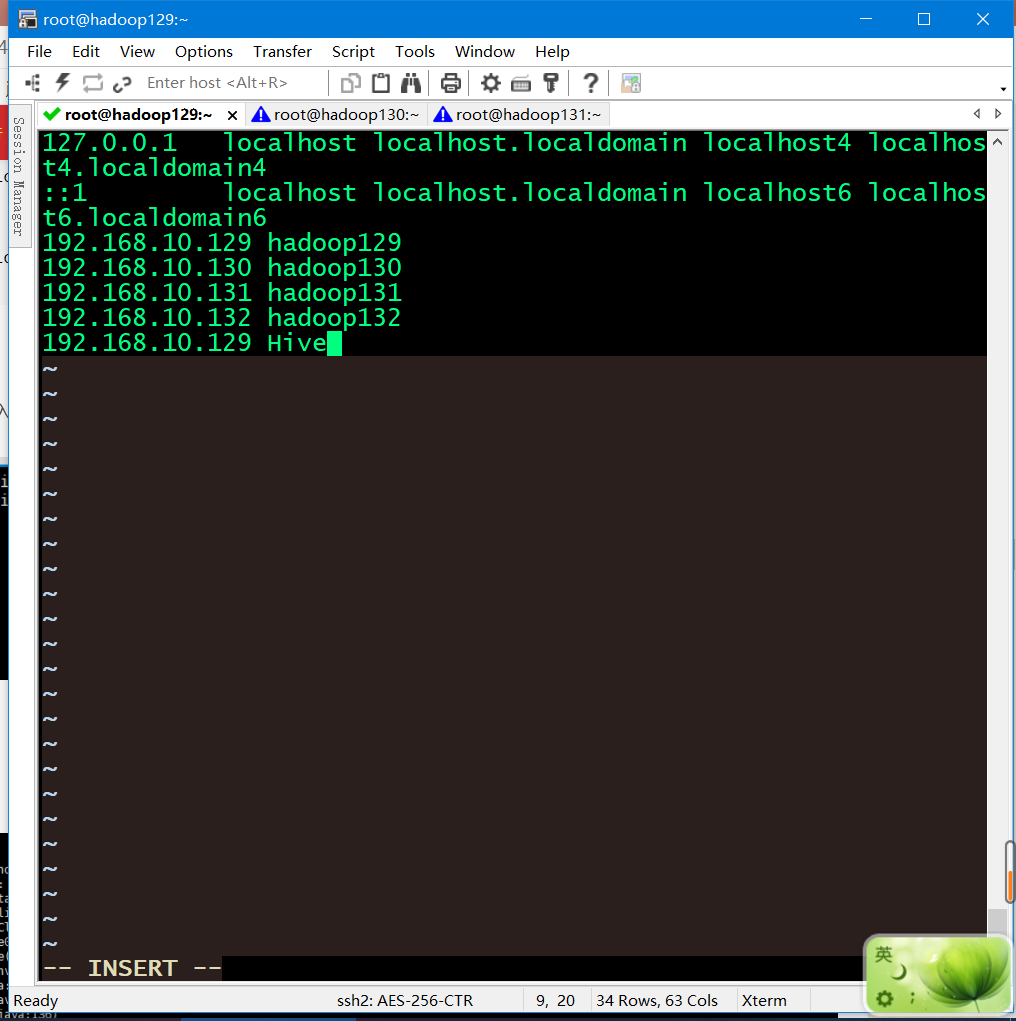Open Session Manager toolbar icon
The width and height of the screenshot is (1016, 1021).
point(33,83)
